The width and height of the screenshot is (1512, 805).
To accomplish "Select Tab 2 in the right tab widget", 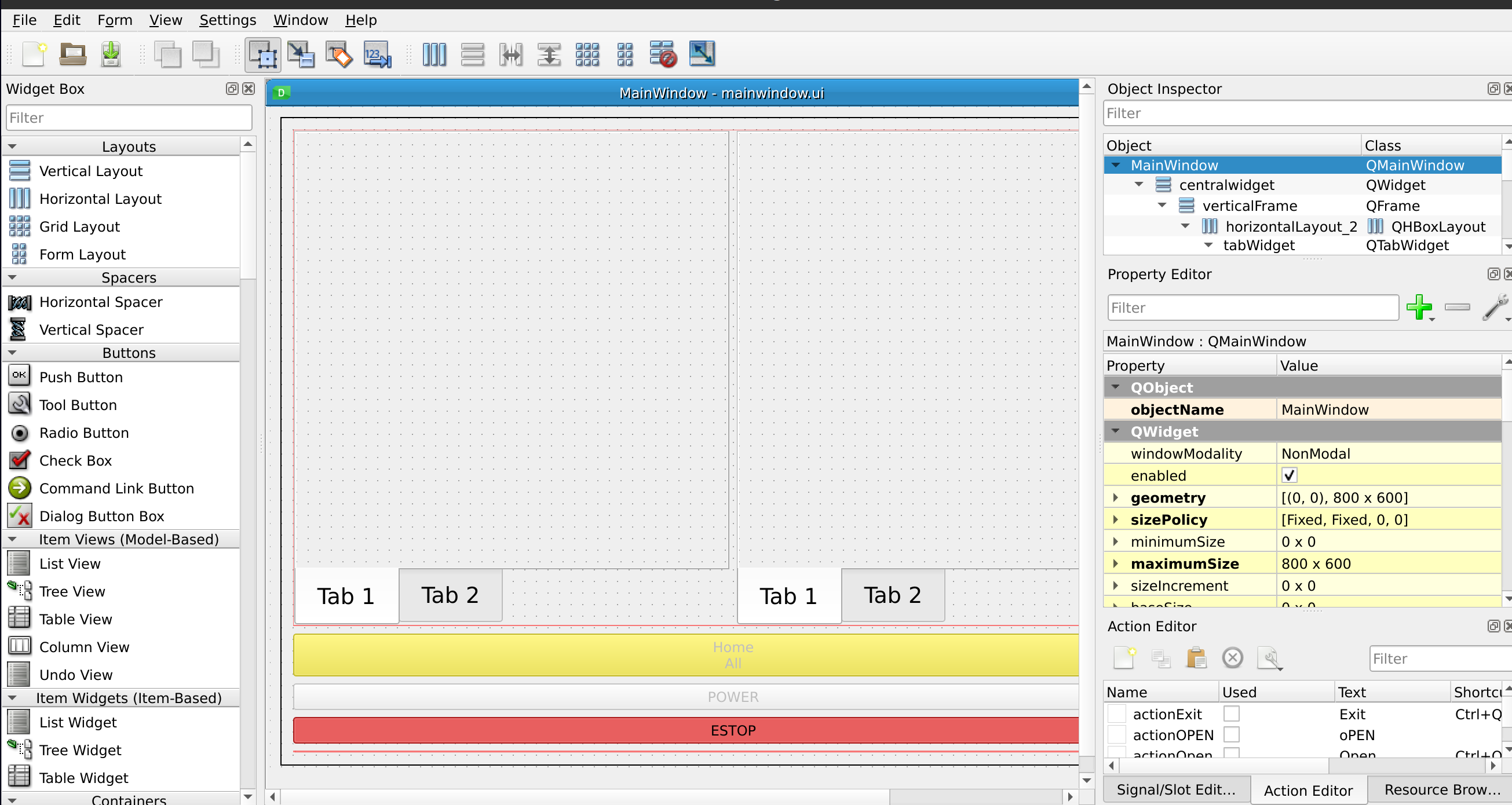I will (893, 595).
